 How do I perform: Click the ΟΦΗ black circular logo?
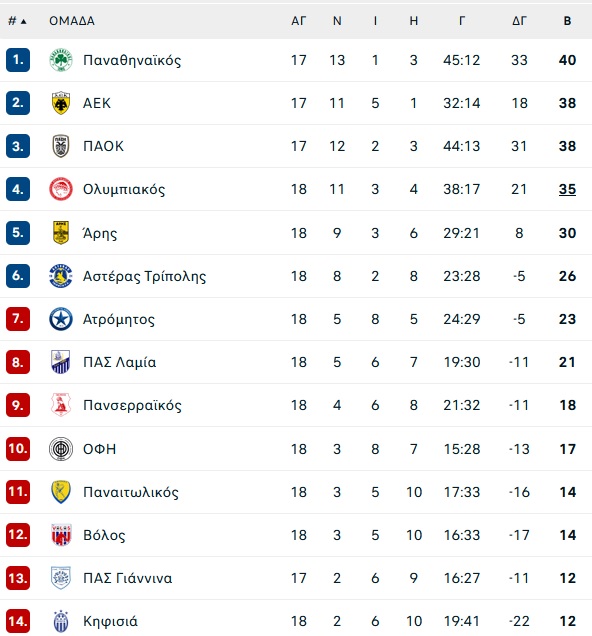point(61,449)
